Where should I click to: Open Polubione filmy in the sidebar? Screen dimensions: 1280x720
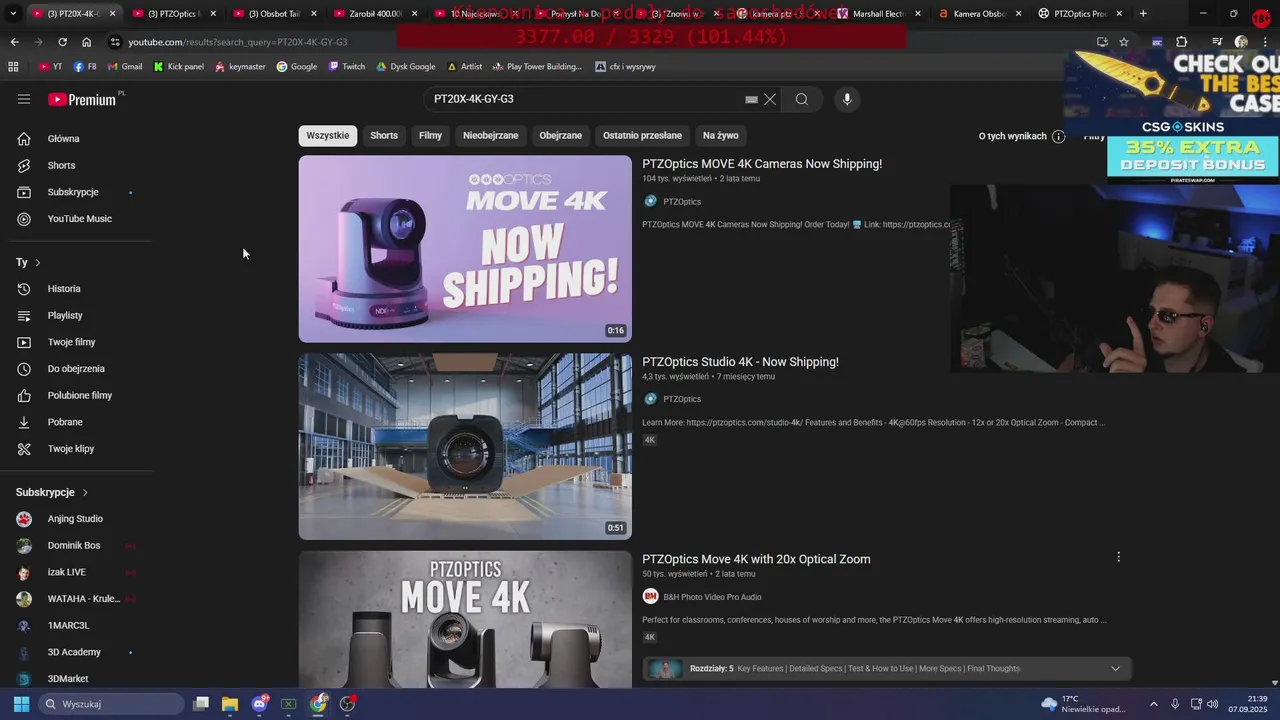[80, 395]
